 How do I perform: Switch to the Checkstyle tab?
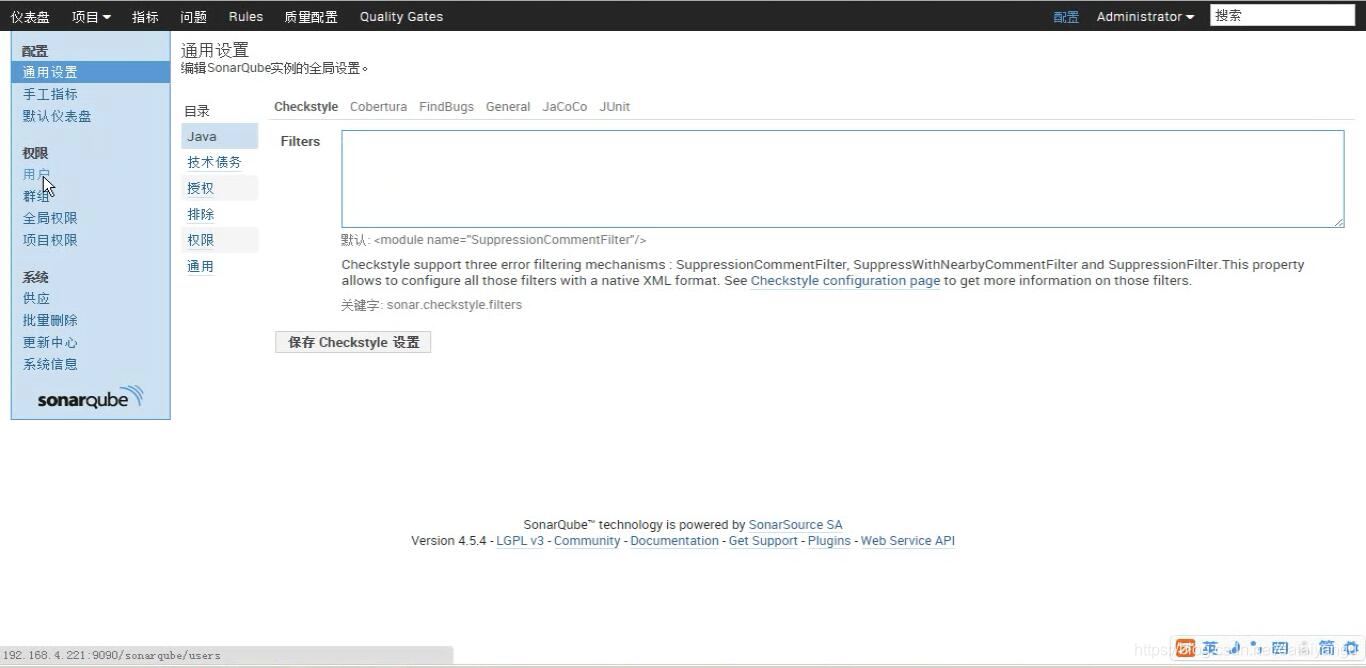(306, 107)
